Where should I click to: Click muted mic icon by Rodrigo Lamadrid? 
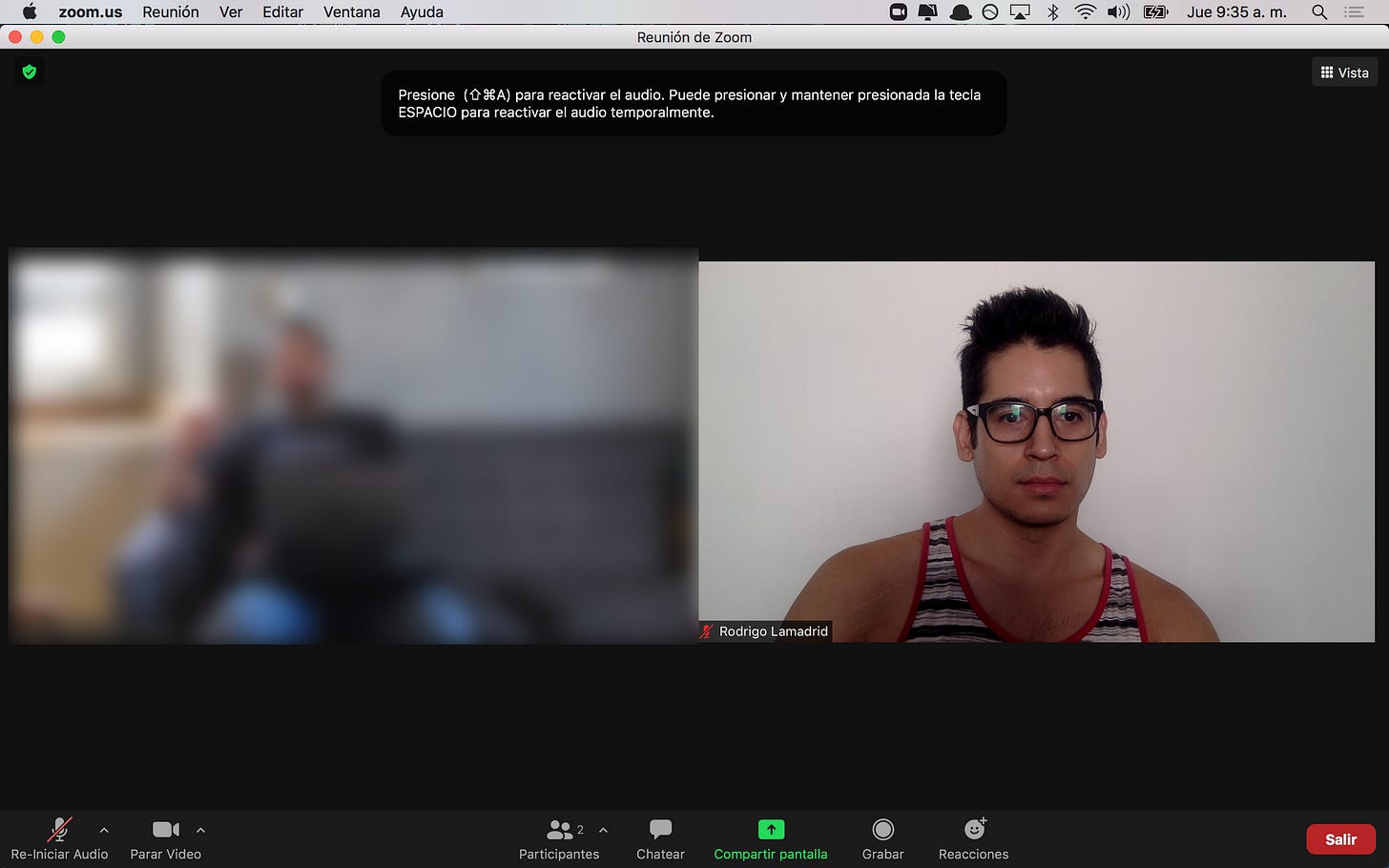[707, 631]
